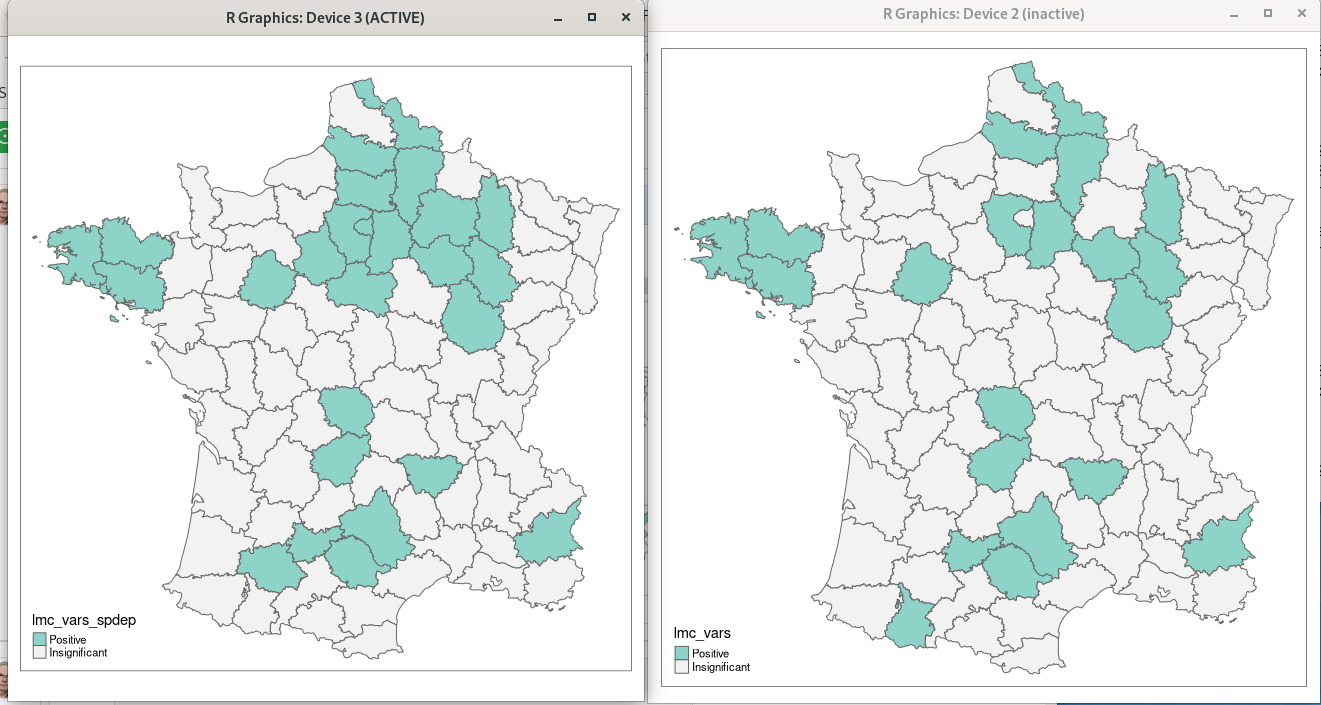Close the Device 3 graphics window
This screenshot has height=705, width=1321.
pyautogui.click(x=625, y=17)
